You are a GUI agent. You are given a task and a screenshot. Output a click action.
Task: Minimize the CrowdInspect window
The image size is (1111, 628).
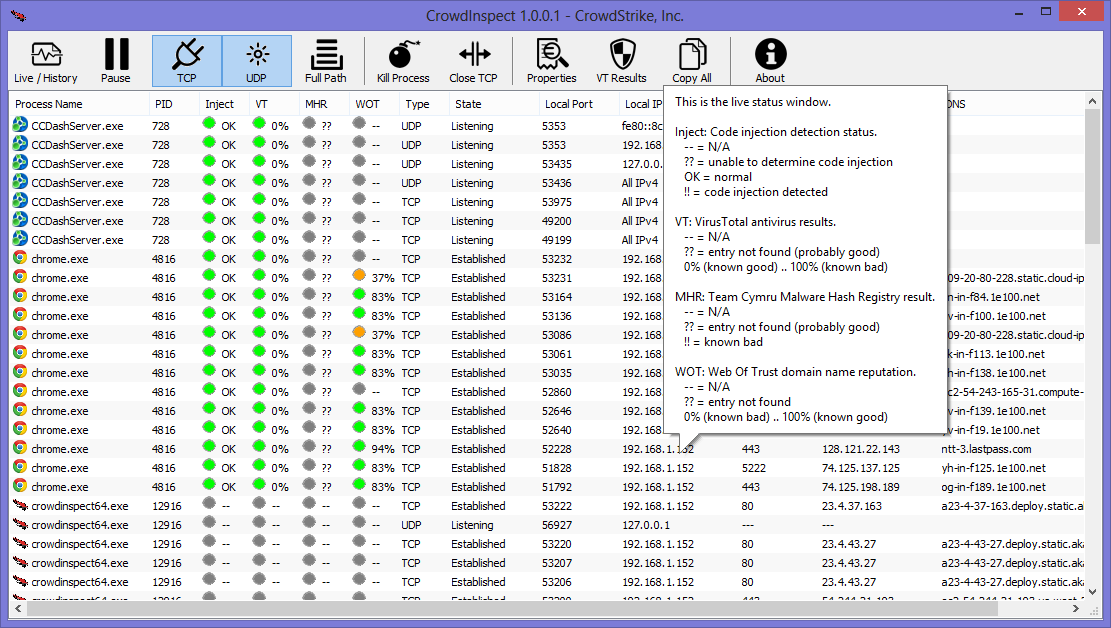[1019, 13]
